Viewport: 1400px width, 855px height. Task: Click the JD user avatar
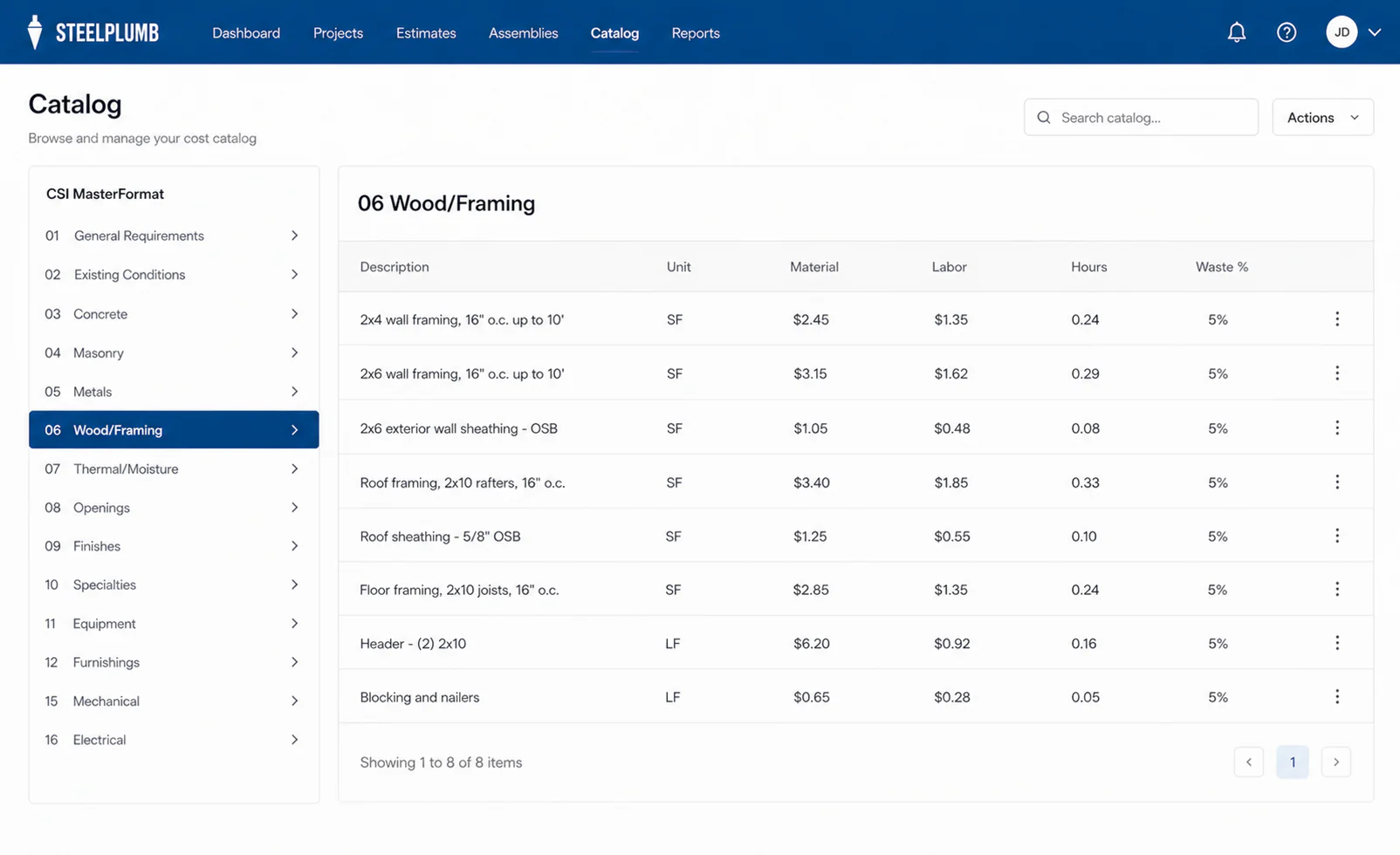(1342, 32)
